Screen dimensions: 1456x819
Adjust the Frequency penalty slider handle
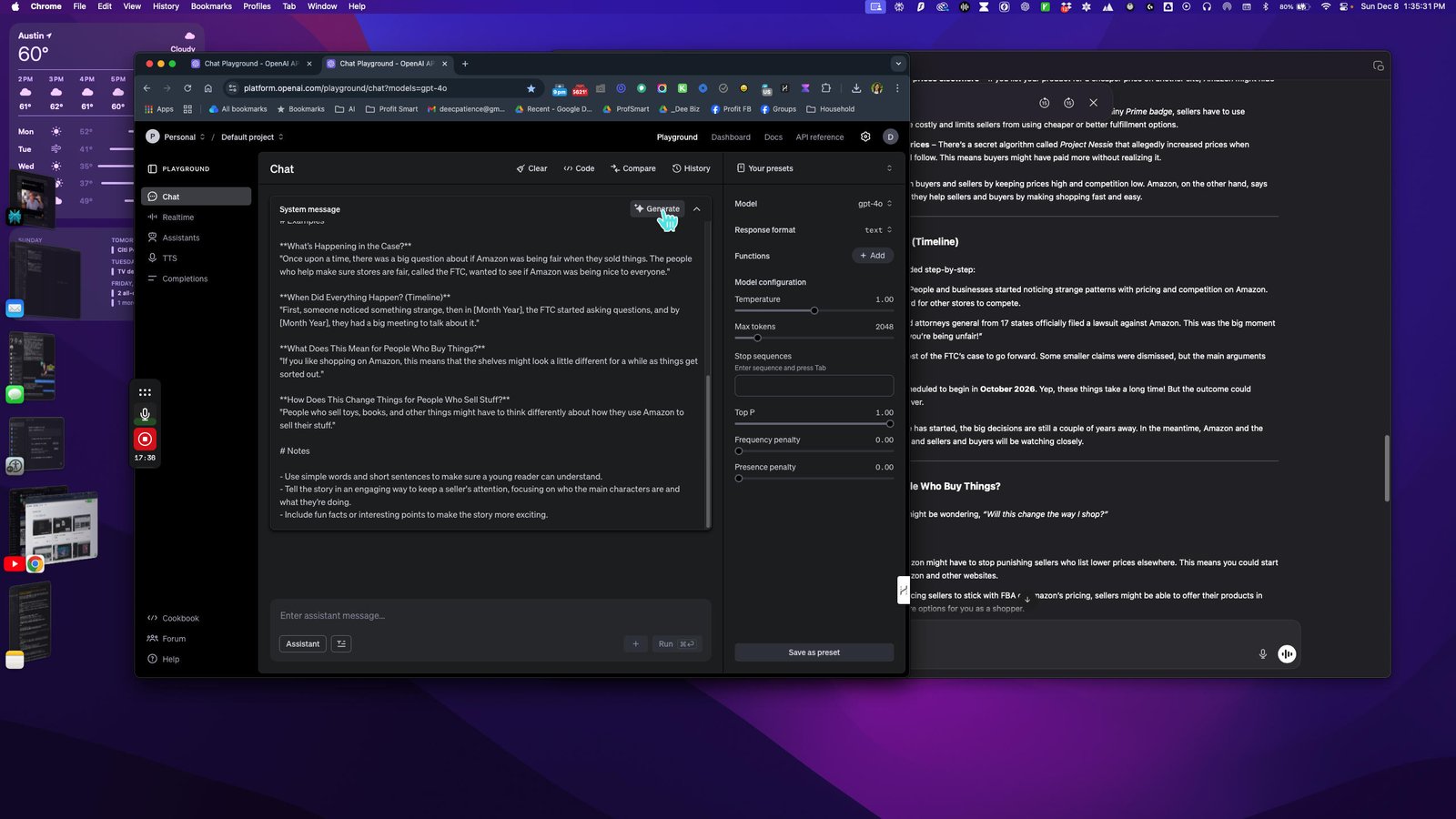739,451
